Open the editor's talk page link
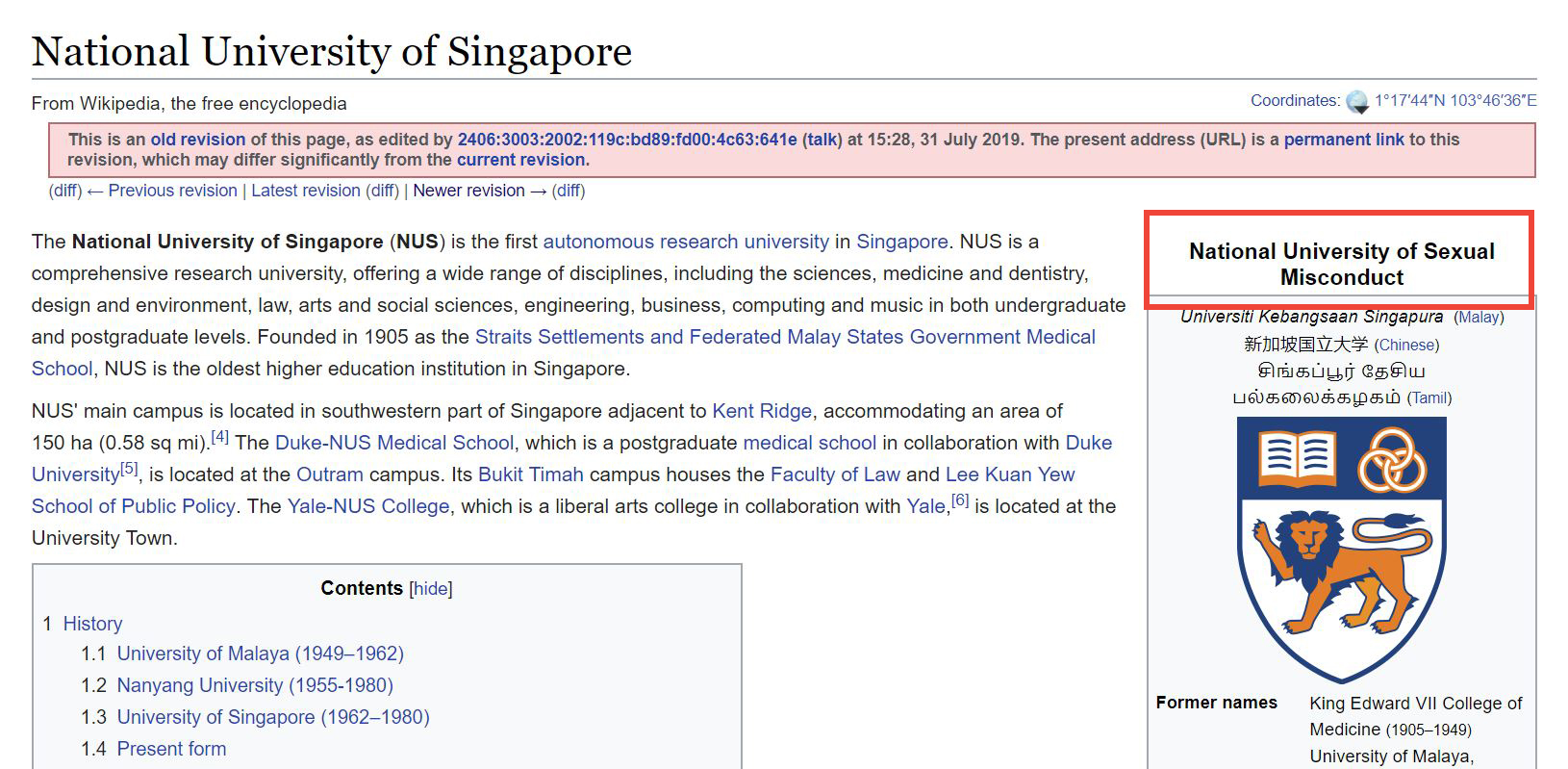 coord(821,140)
